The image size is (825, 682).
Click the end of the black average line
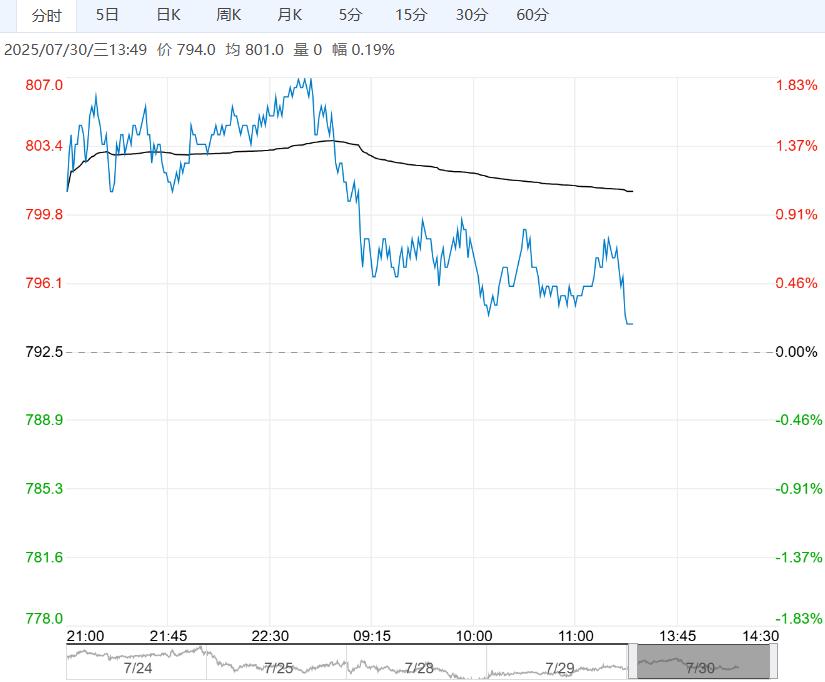tap(632, 191)
